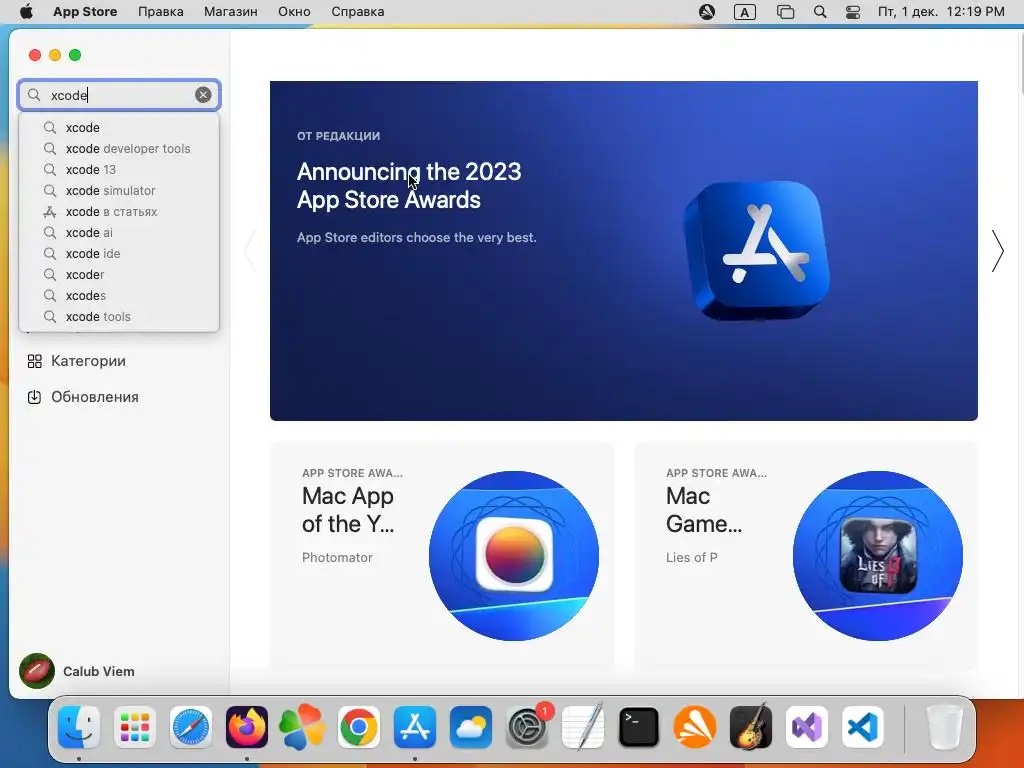
Task: Launch GarageBand from the Dock
Action: (751, 727)
